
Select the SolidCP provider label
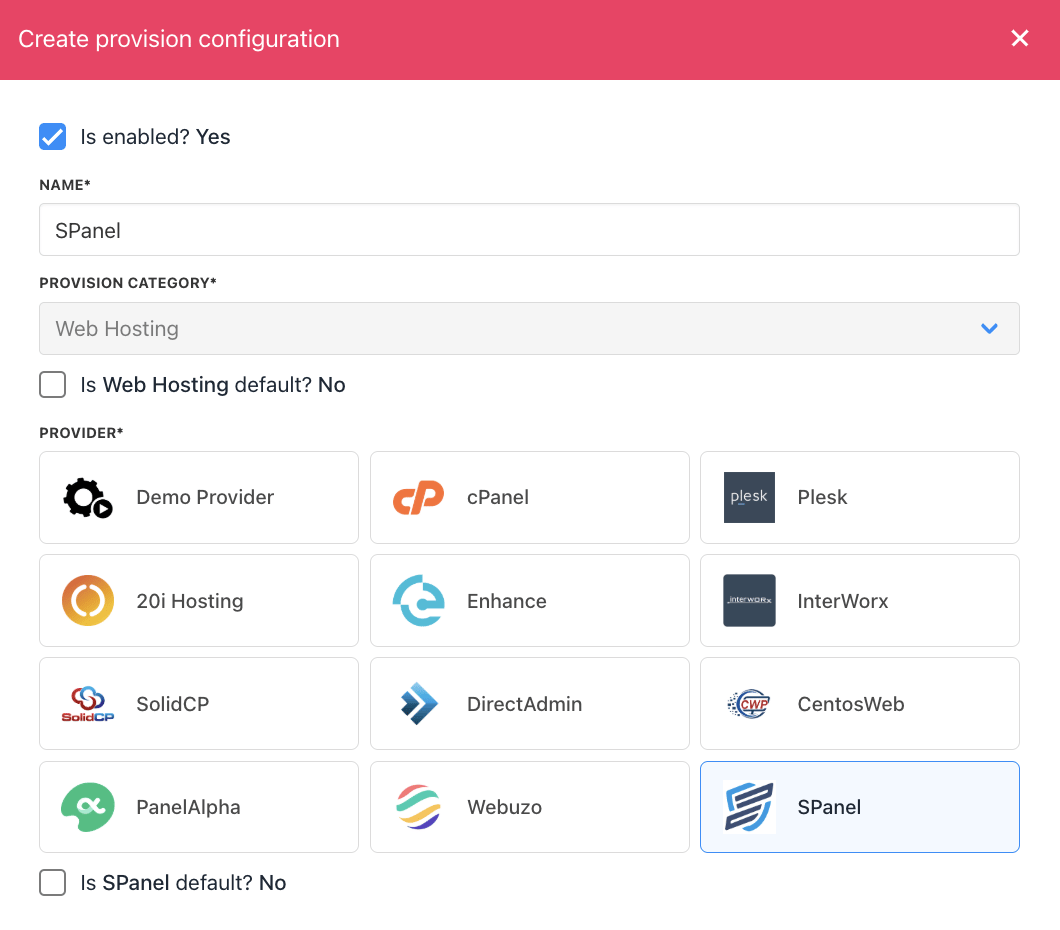point(172,704)
